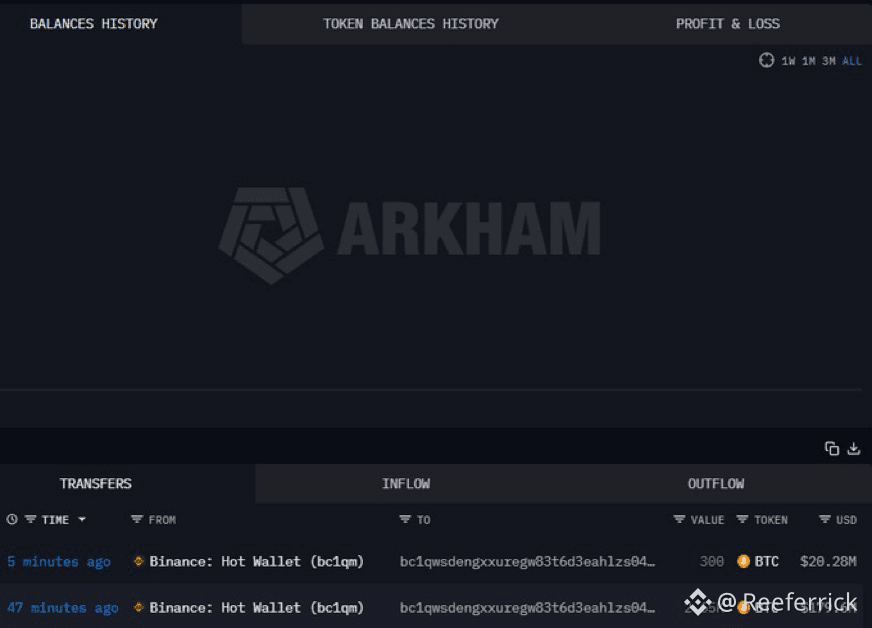Click Binance Hot Wallet in 5-minute row

(x=256, y=562)
